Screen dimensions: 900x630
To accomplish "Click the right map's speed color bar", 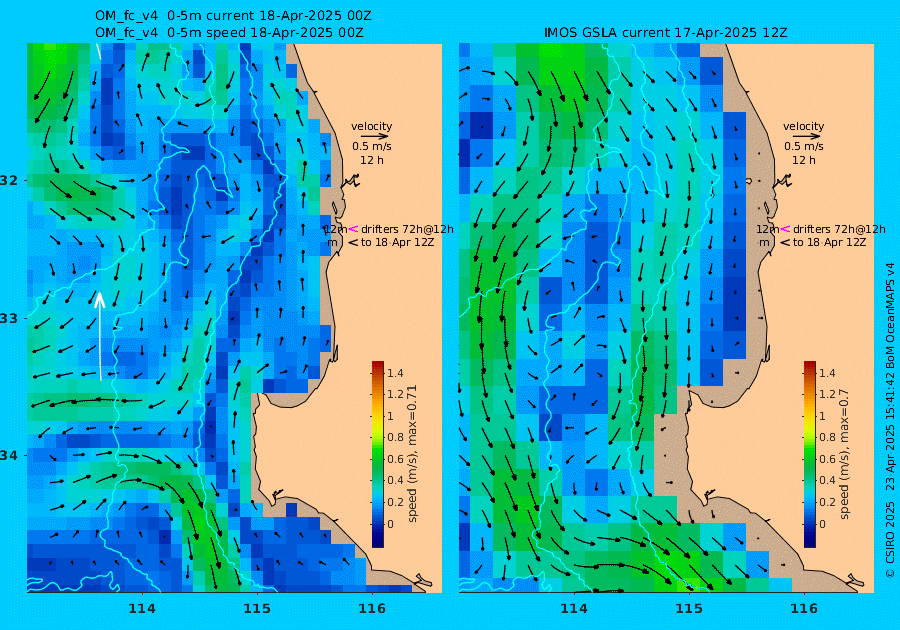I will [x=809, y=454].
